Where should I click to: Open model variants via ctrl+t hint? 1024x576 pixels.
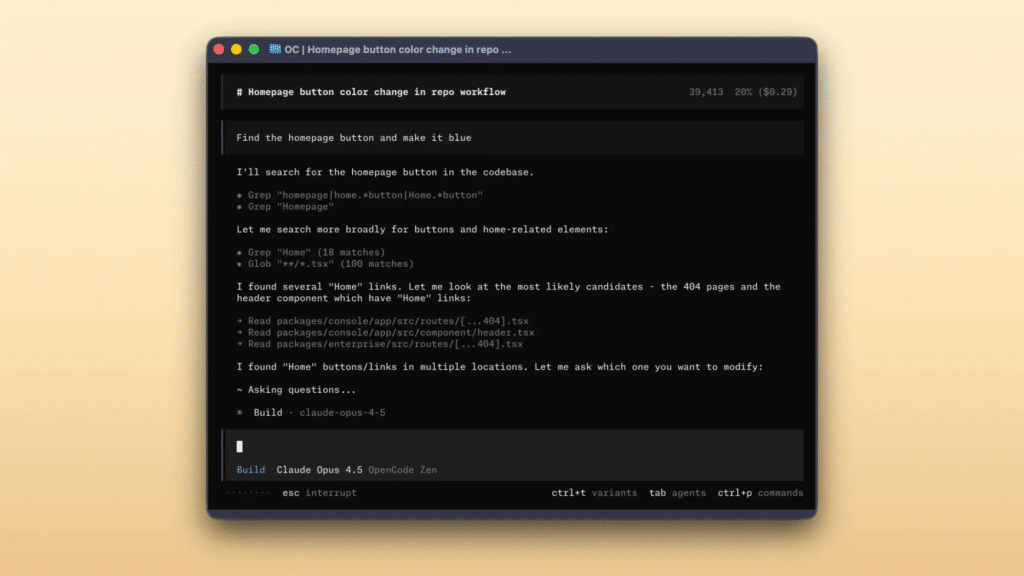click(593, 493)
